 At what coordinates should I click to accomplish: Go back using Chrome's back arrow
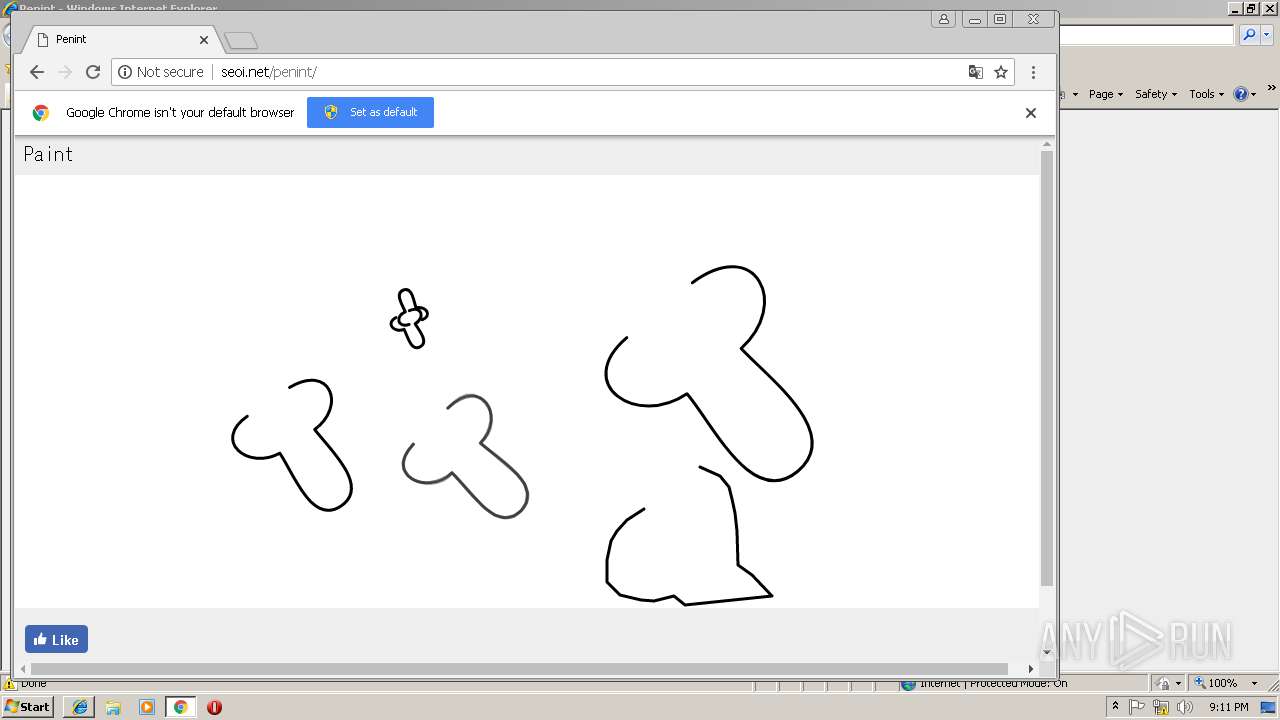37,72
